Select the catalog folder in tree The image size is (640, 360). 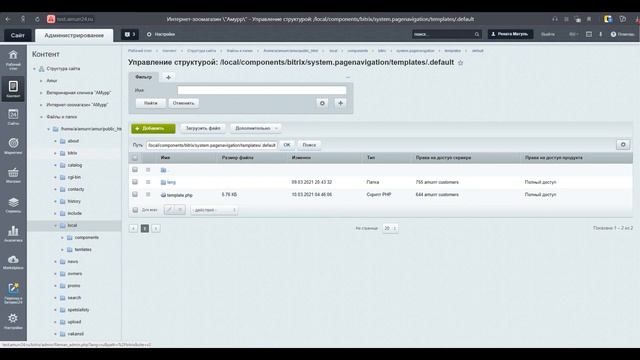[x=75, y=165]
